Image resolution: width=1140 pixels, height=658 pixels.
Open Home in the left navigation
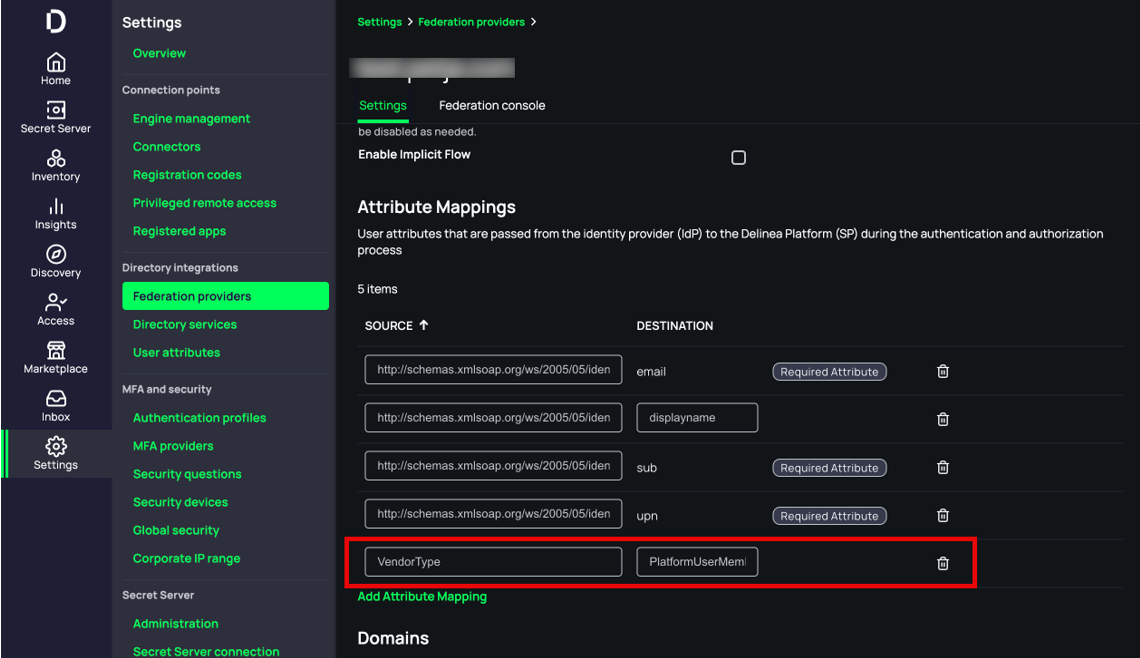tap(56, 70)
